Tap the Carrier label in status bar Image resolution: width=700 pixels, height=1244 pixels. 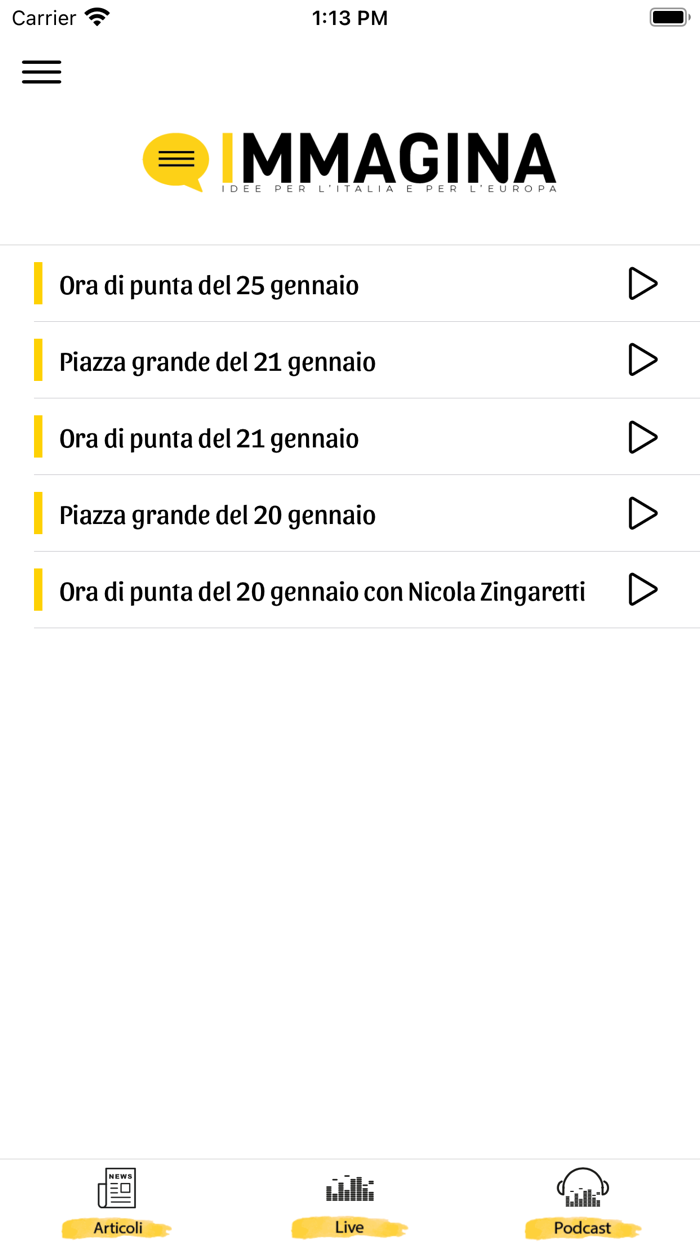(x=42, y=16)
